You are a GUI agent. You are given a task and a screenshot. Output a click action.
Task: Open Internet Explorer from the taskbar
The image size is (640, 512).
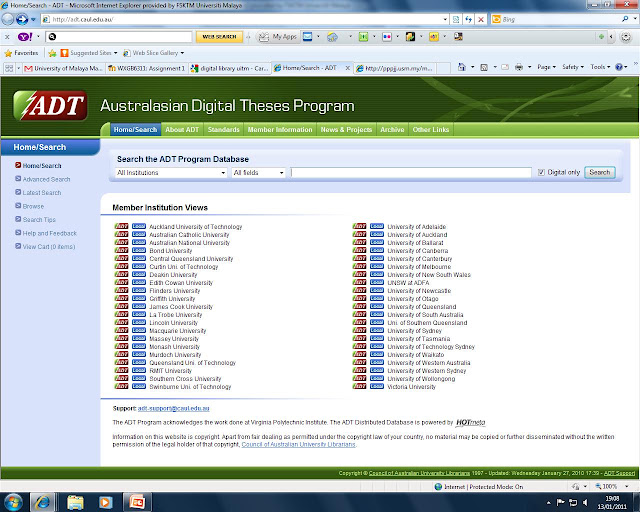(42, 502)
